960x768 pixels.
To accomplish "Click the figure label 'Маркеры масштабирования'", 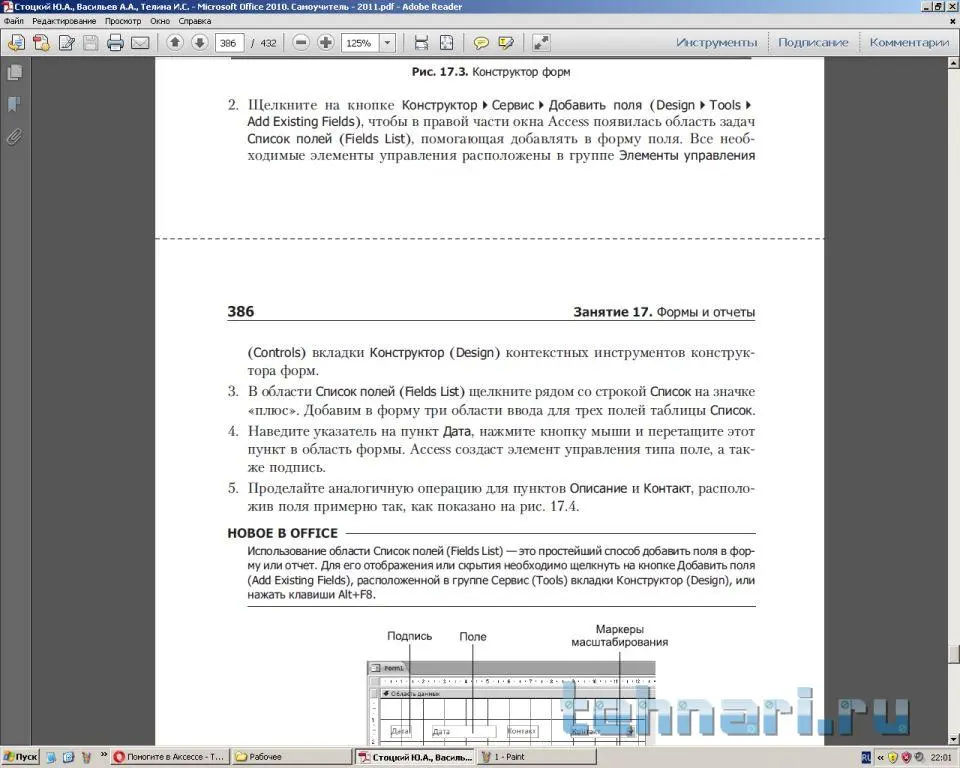I will point(620,636).
